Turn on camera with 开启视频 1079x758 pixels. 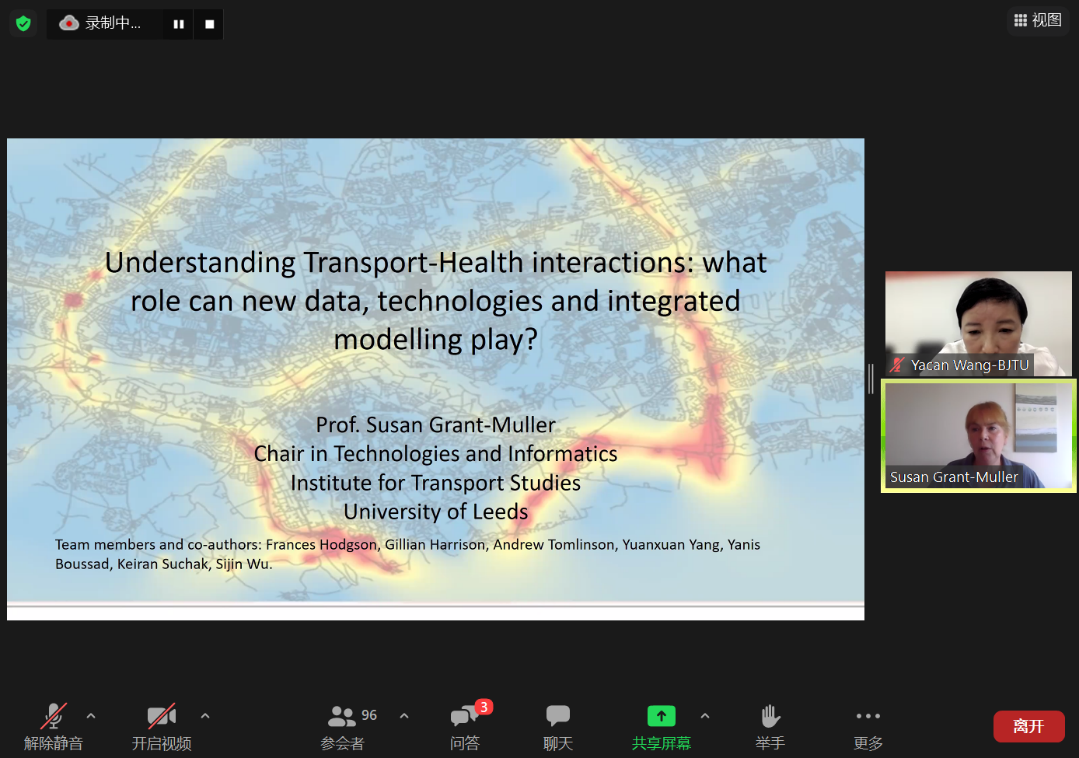pos(162,726)
